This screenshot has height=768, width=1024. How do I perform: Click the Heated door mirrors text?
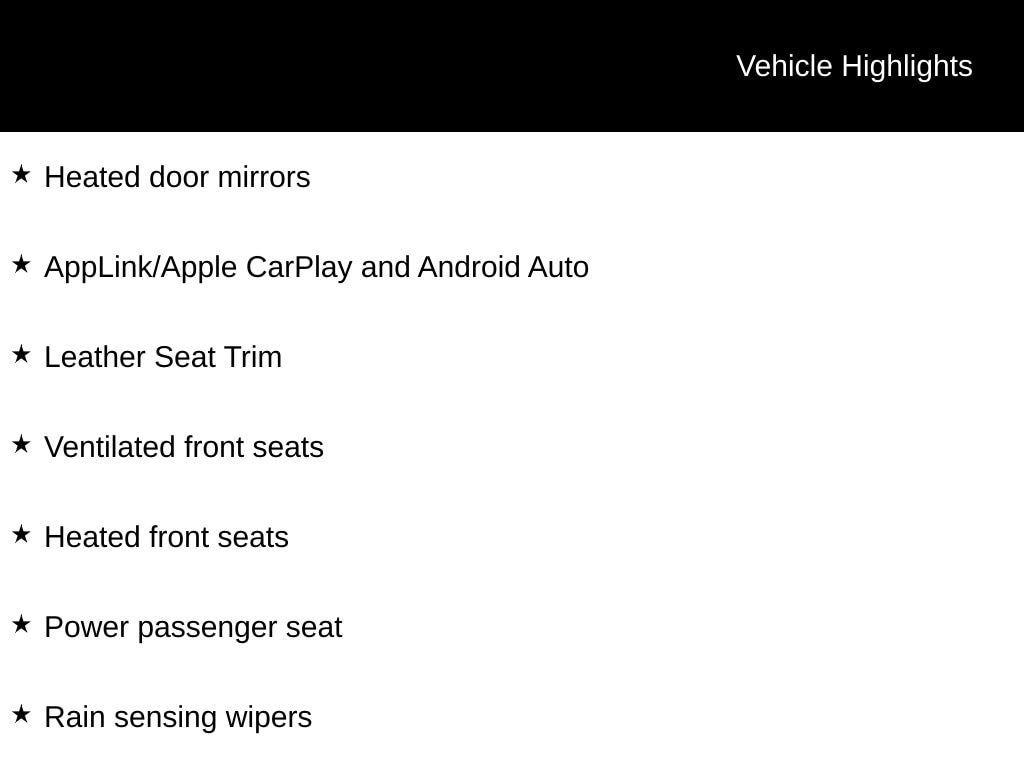pyautogui.click(x=177, y=177)
